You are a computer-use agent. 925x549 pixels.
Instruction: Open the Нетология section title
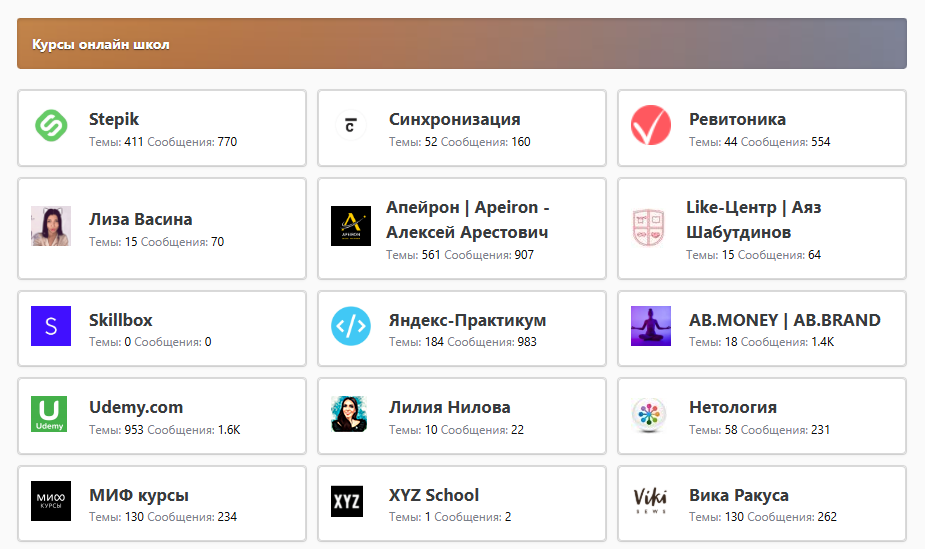click(733, 407)
